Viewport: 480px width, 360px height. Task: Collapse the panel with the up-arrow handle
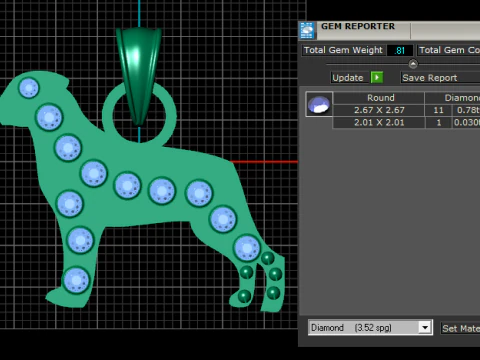(413, 64)
